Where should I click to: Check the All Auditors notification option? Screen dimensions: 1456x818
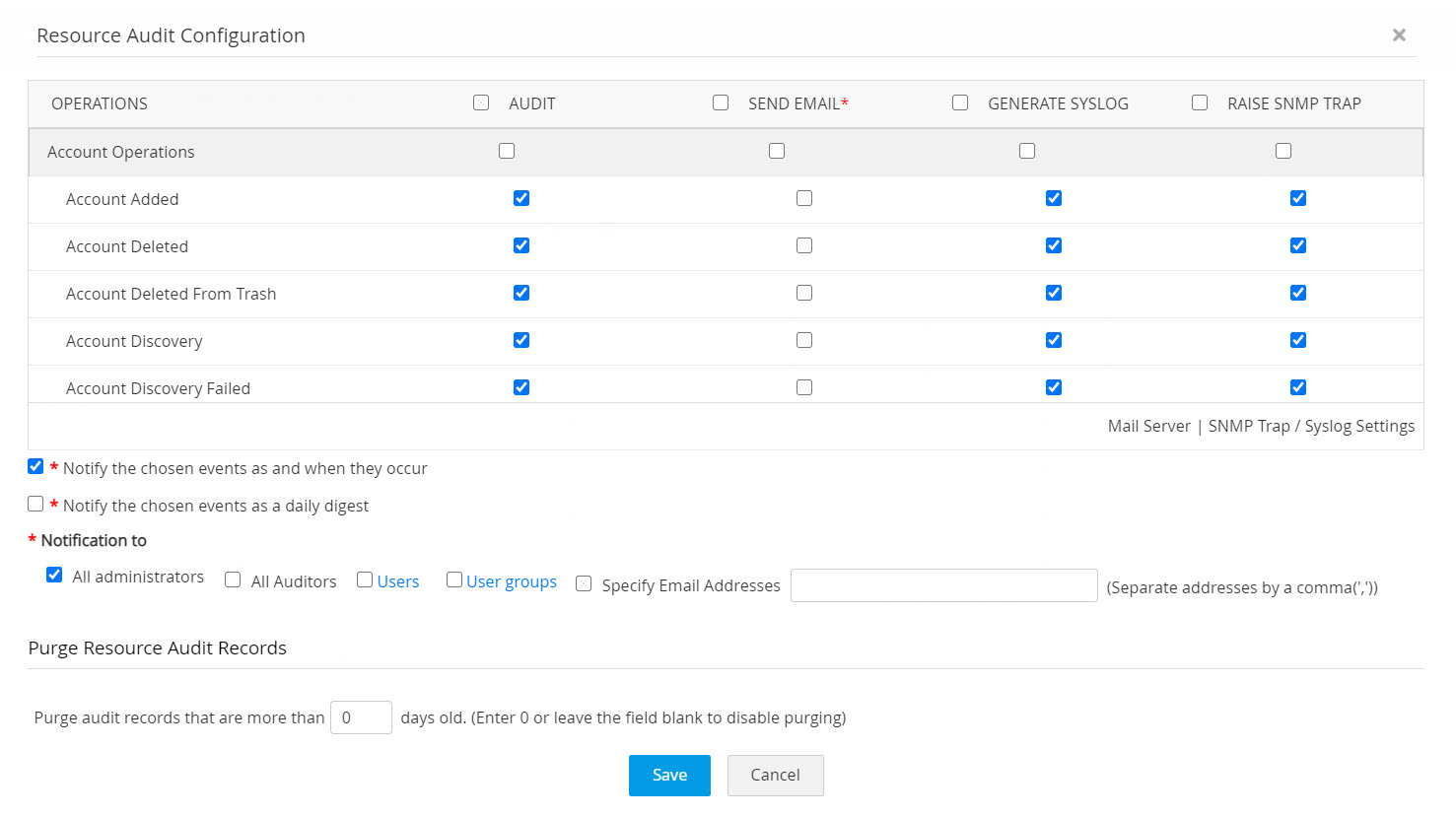click(233, 579)
